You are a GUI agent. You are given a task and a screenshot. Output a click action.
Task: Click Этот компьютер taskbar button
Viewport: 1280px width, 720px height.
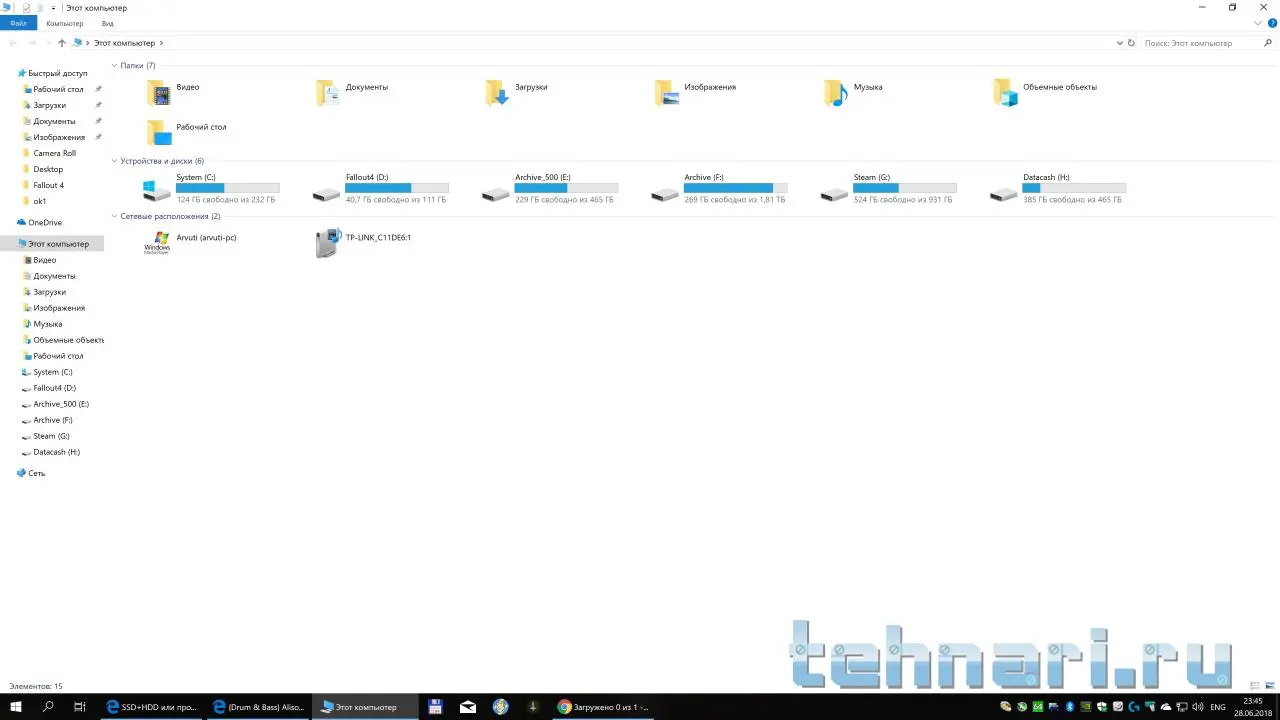coord(365,707)
